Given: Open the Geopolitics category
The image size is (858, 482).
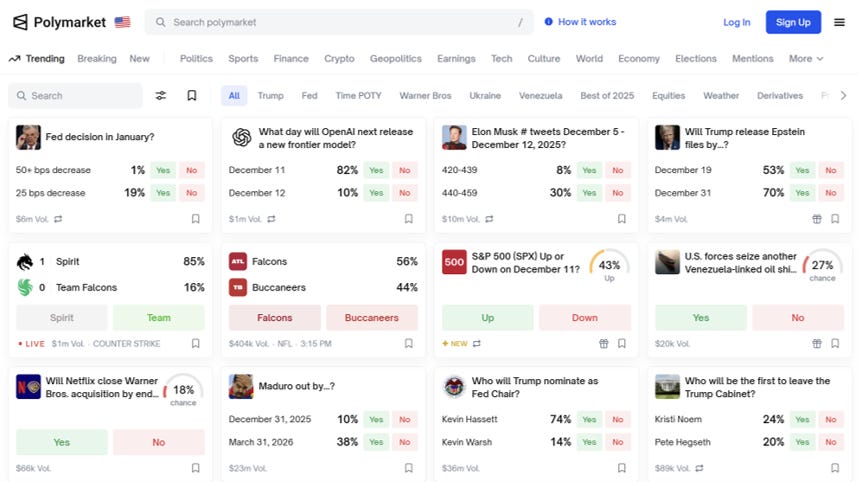Looking at the screenshot, I should [396, 59].
